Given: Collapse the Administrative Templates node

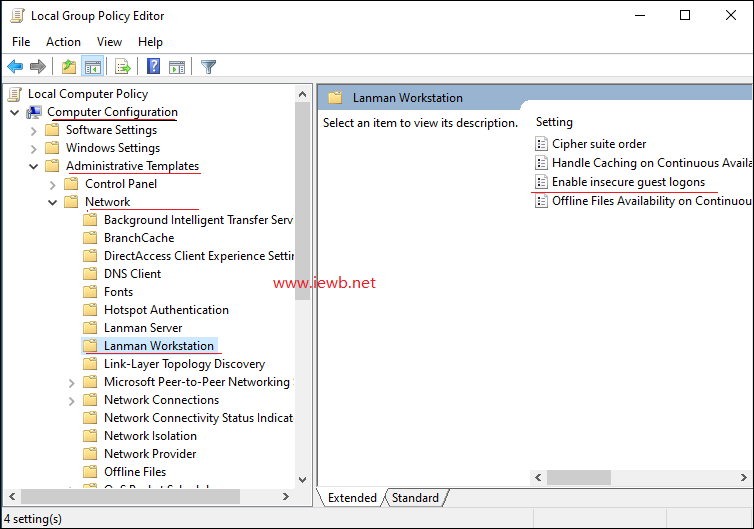Looking at the screenshot, I should [34, 166].
